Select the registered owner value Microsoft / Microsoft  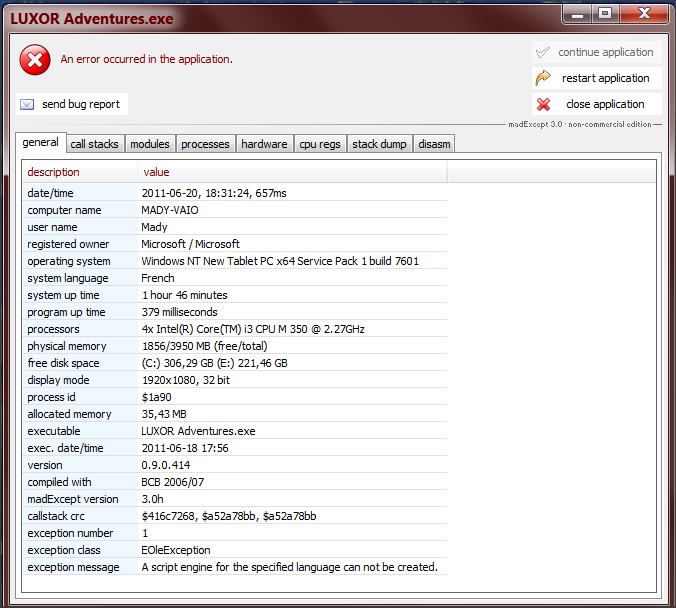tap(190, 244)
